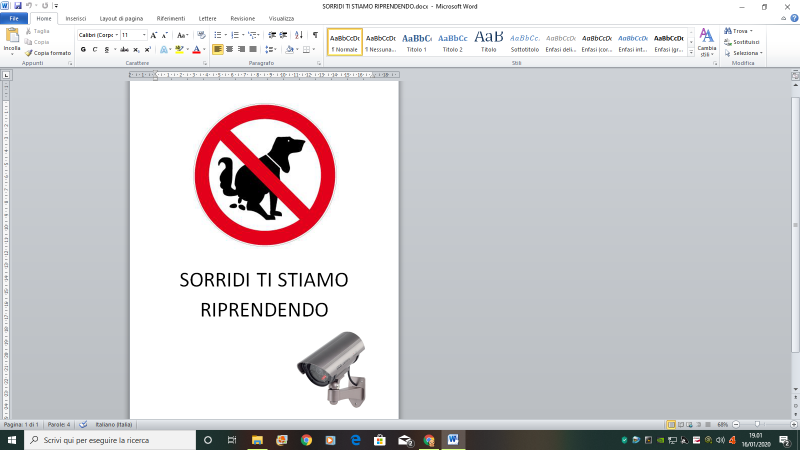Open the font name dropdown
This screenshot has height=450, width=800.
coord(116,35)
